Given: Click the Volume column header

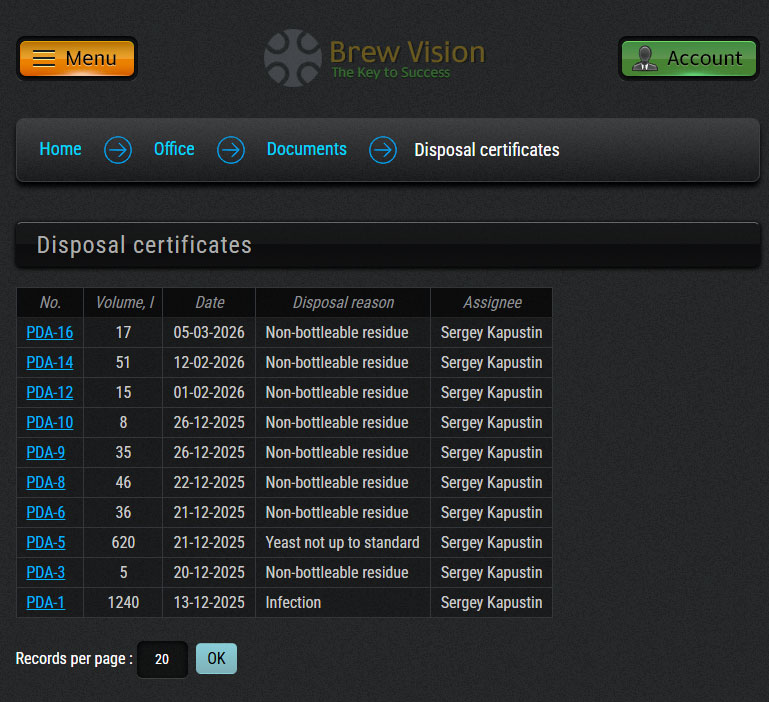Looking at the screenshot, I should [x=124, y=303].
